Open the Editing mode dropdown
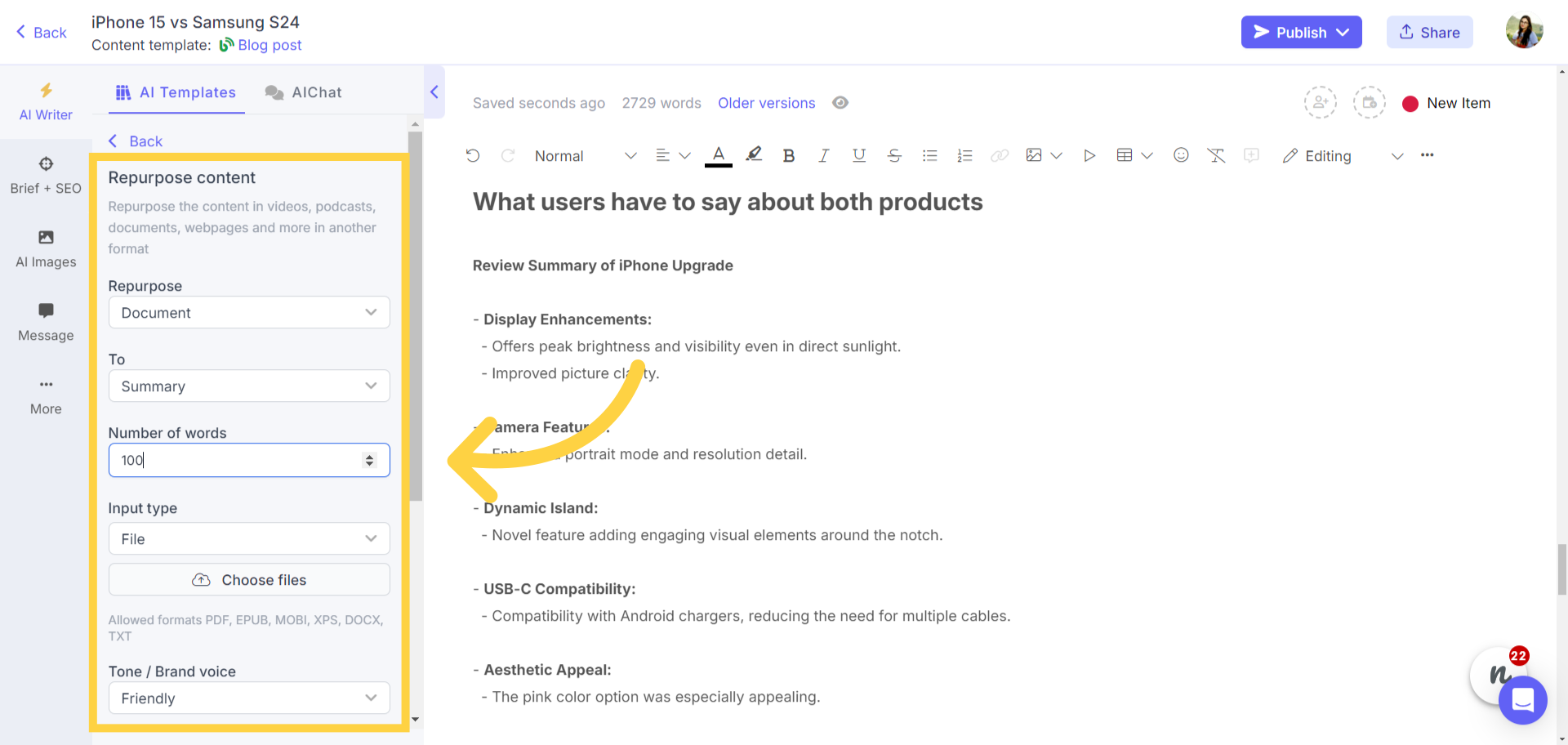 pos(1343,156)
